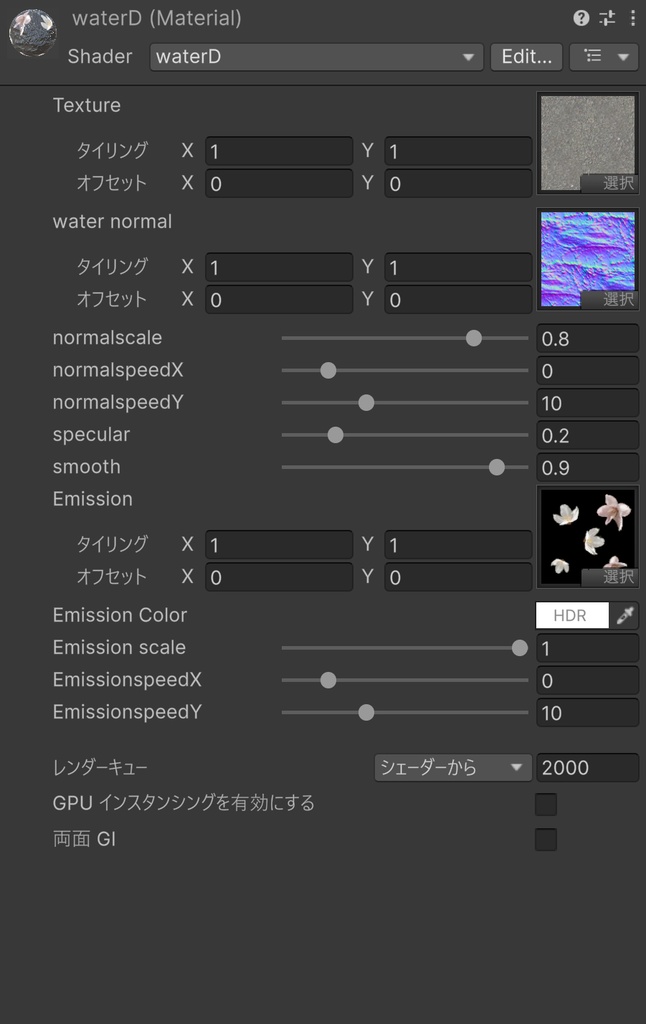Open the HDR Emission Color swatch
646x1024 pixels.
(571, 615)
